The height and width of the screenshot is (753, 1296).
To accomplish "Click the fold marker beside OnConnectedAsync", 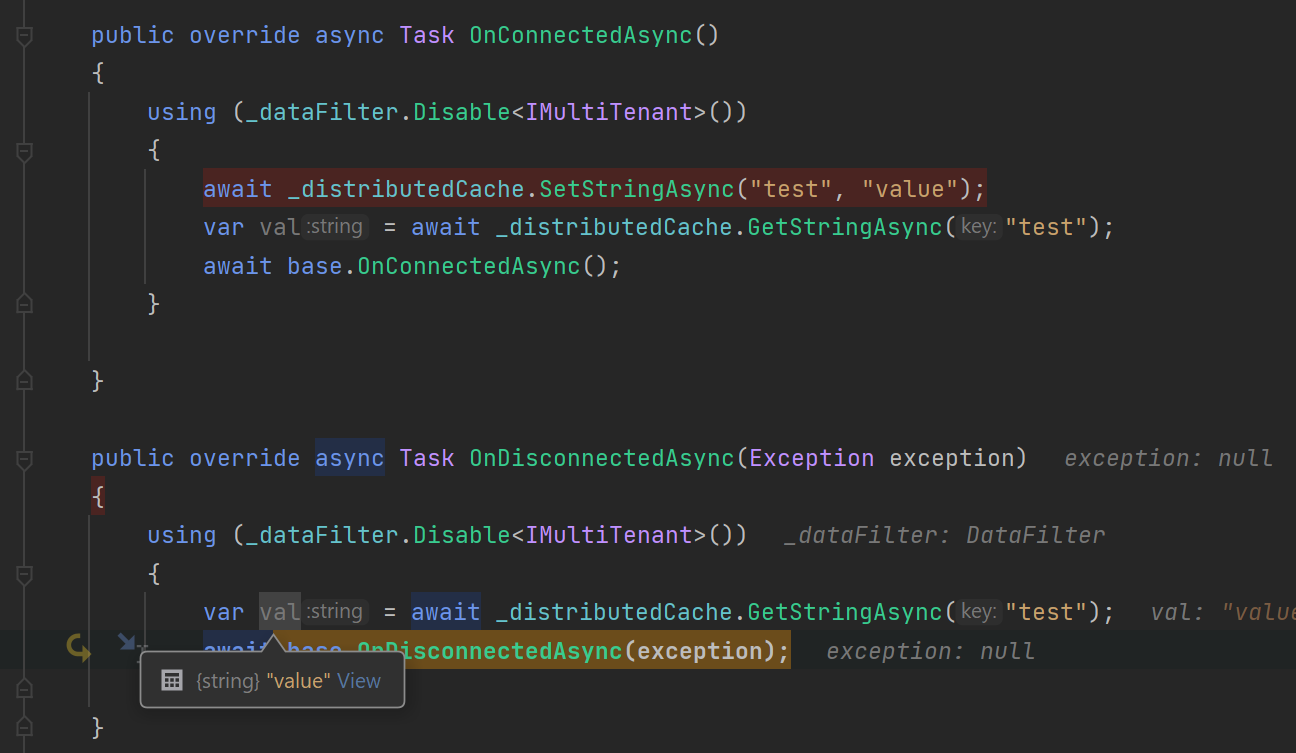I will click(x=22, y=34).
